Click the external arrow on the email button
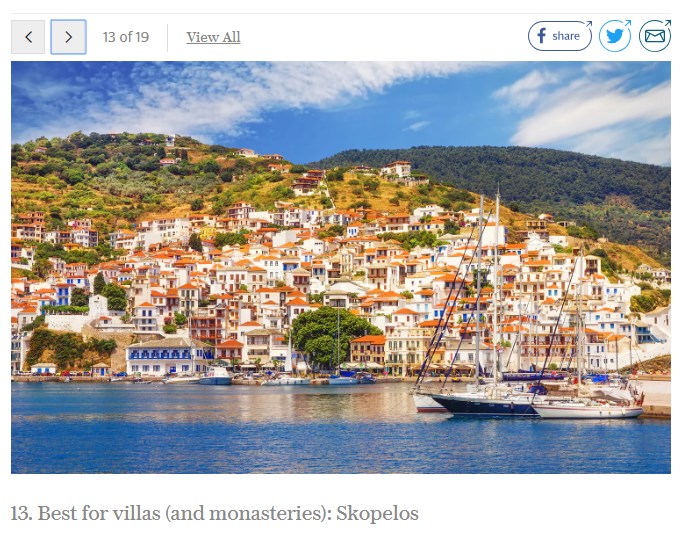680x538 pixels. click(667, 23)
